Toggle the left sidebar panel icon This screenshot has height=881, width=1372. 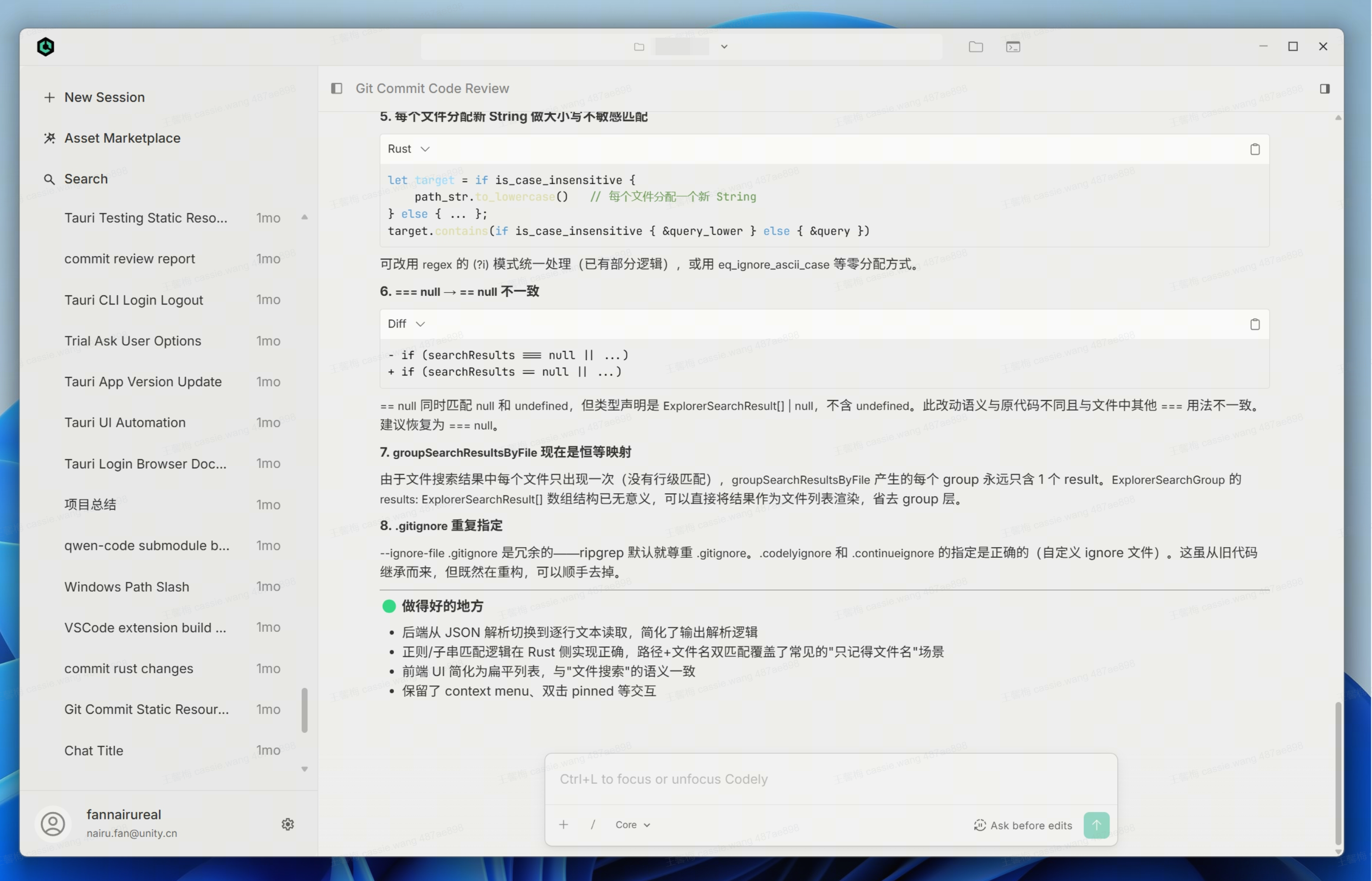point(337,88)
